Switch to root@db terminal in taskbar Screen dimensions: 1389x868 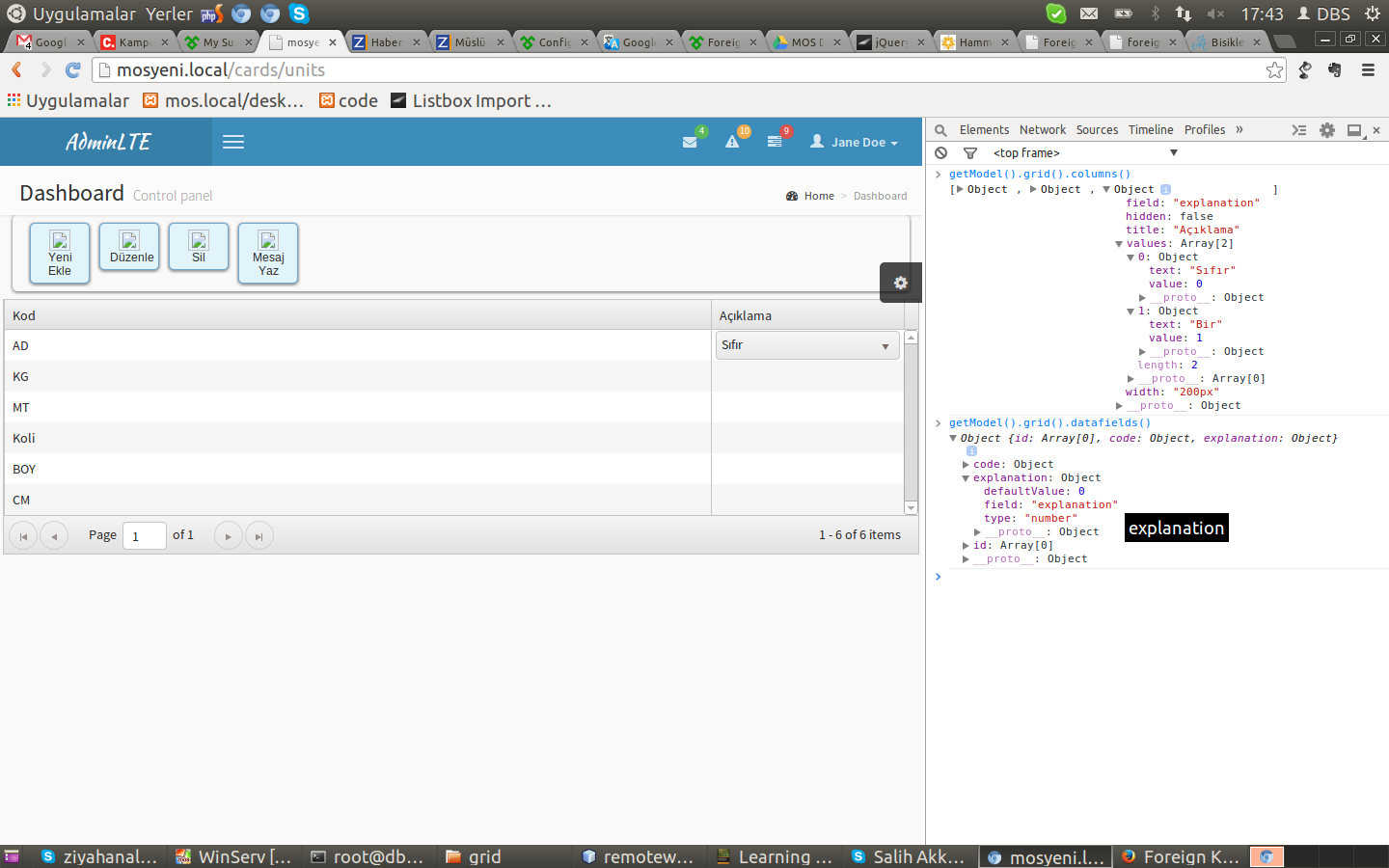[x=368, y=856]
